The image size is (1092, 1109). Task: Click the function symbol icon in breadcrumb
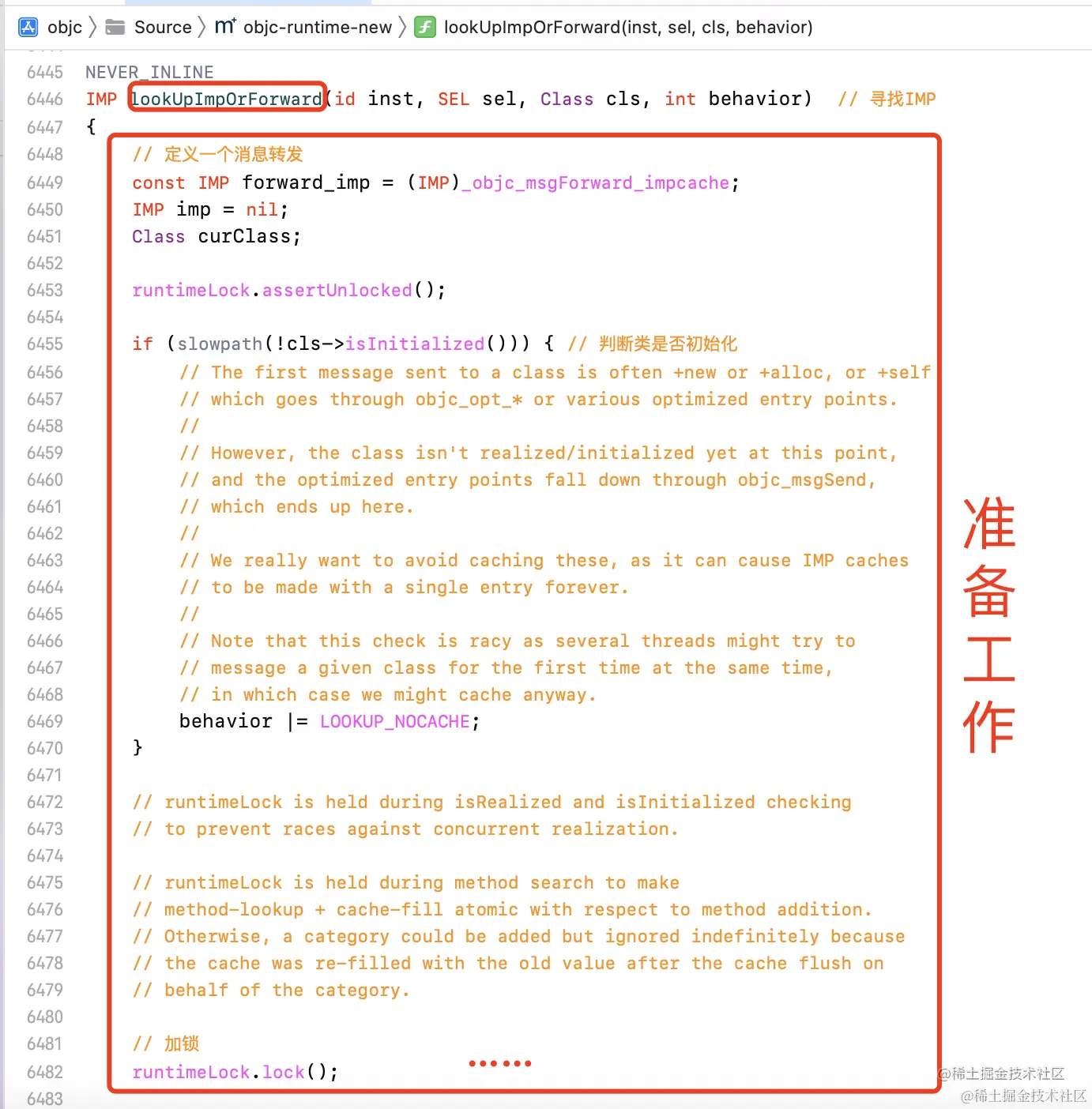click(x=425, y=27)
